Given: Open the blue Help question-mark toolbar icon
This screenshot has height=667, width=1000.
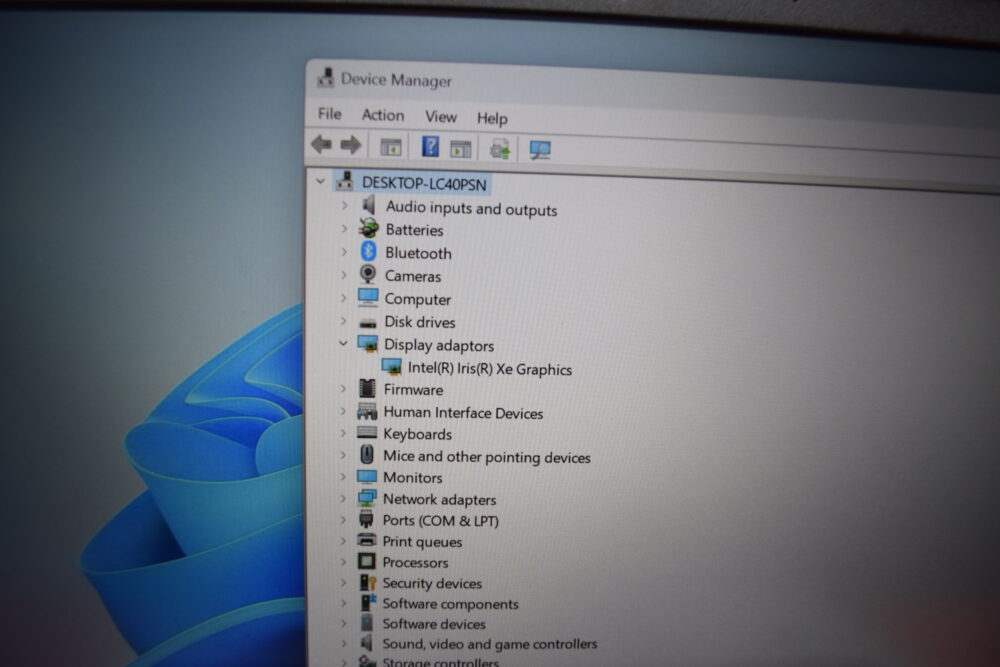Looking at the screenshot, I should (430, 147).
